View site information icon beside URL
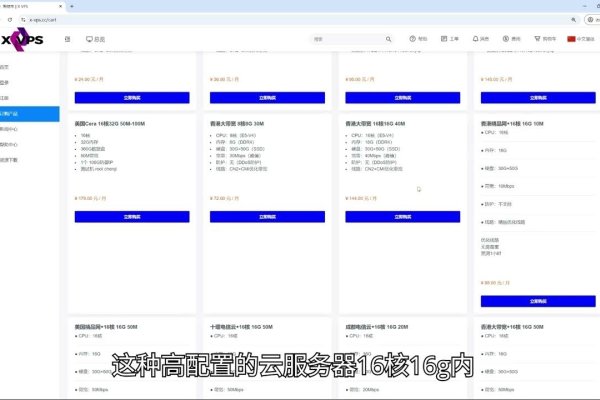The image size is (600, 400). coord(23,20)
